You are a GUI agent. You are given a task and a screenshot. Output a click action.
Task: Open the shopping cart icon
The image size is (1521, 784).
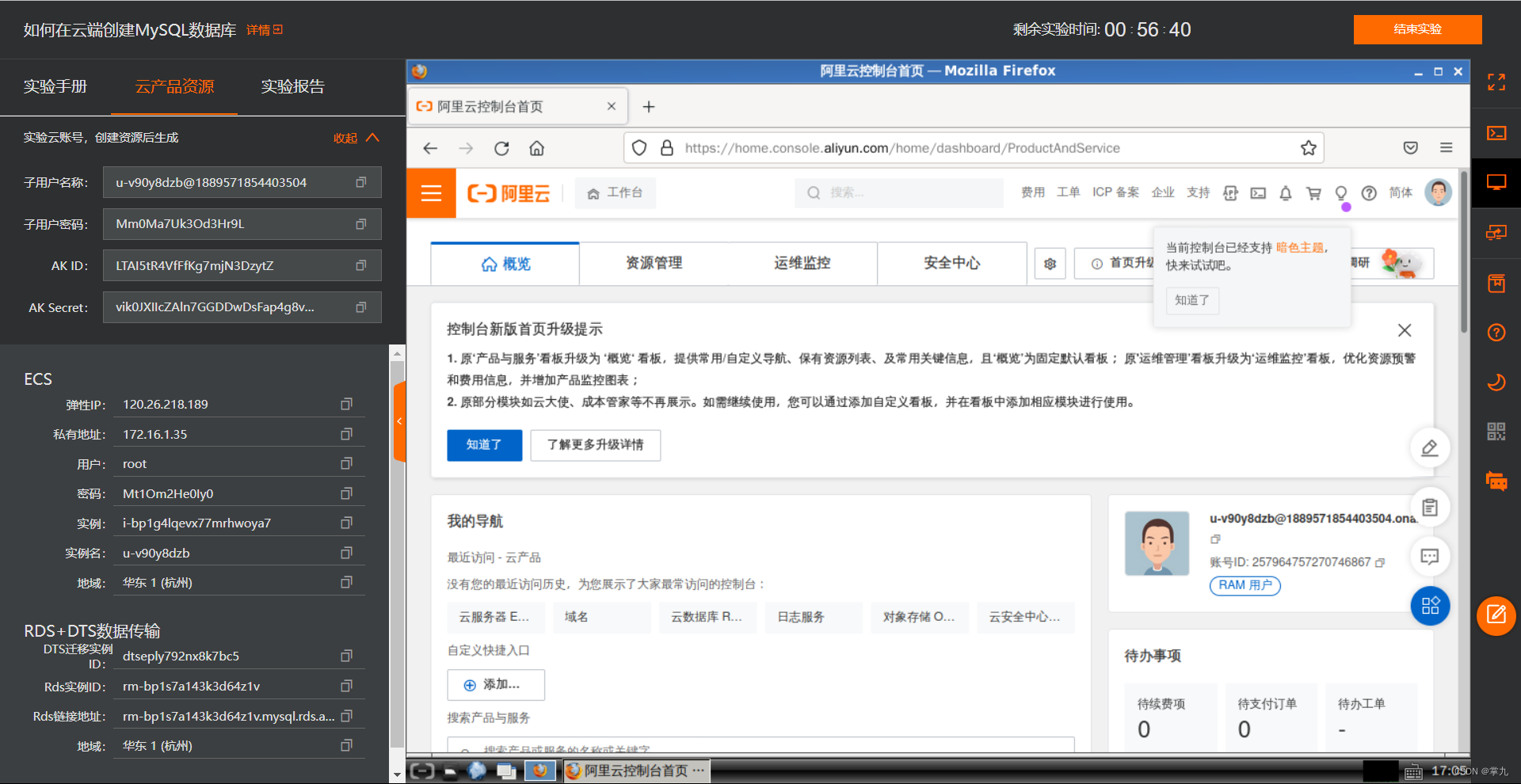click(x=1313, y=193)
